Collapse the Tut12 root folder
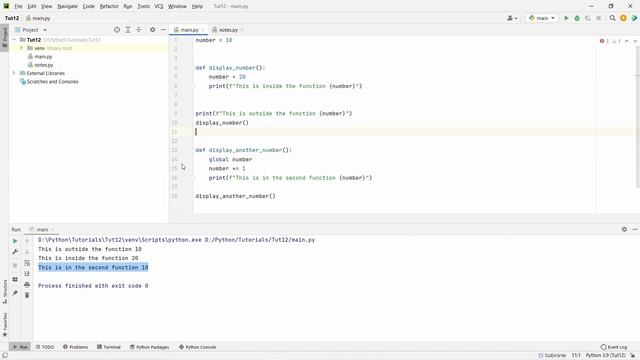Screen dimensions: 640x360 (14, 40)
